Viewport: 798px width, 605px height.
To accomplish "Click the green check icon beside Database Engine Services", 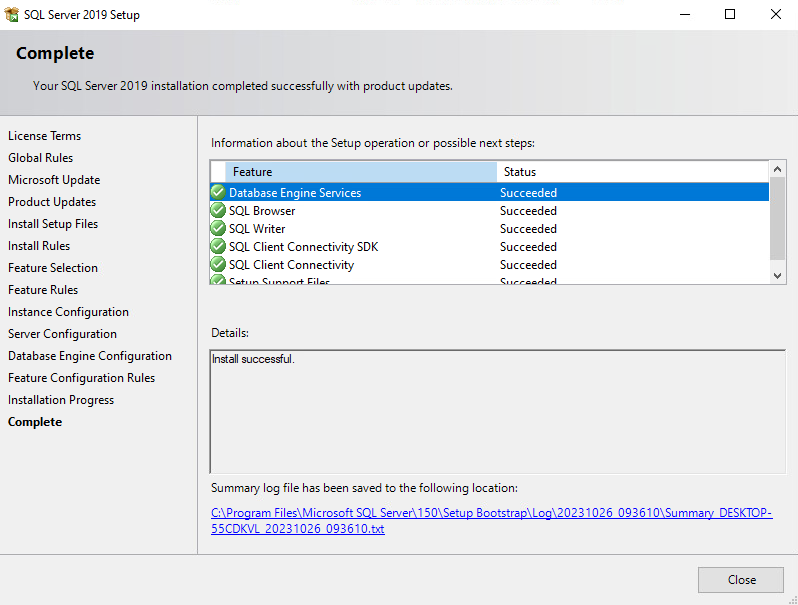I will (x=218, y=192).
